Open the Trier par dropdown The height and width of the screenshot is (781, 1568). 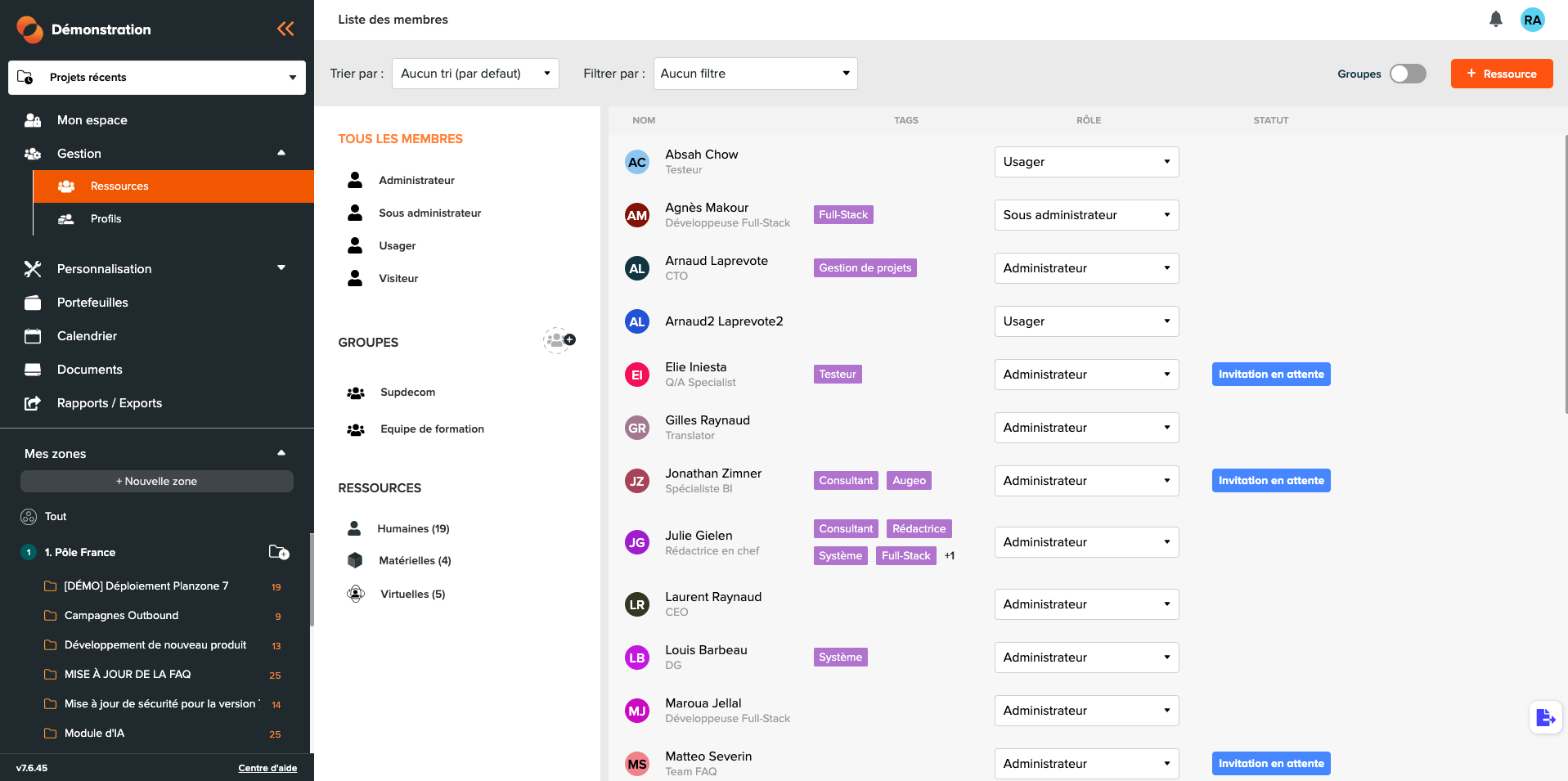click(474, 73)
